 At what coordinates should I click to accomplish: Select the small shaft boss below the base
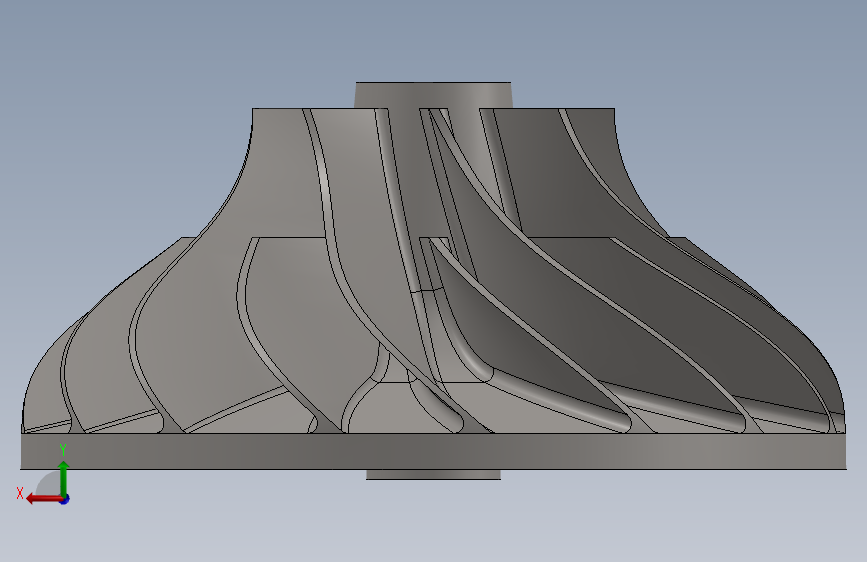434,475
